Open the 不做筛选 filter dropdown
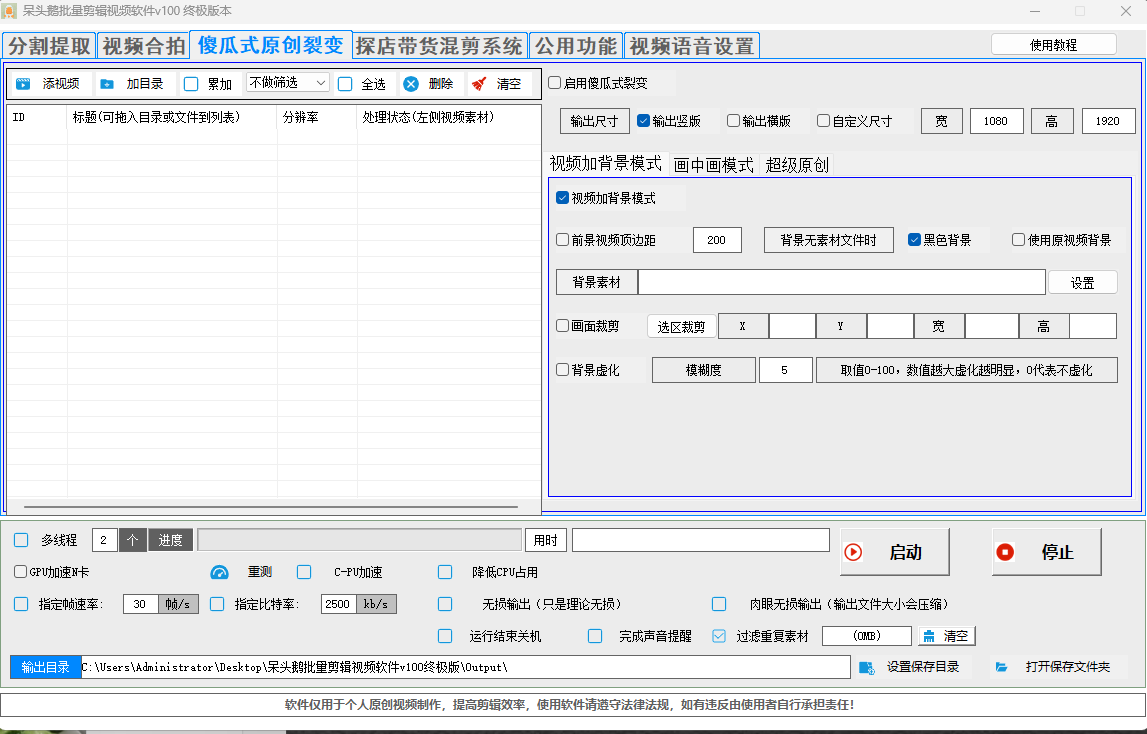 pos(288,83)
